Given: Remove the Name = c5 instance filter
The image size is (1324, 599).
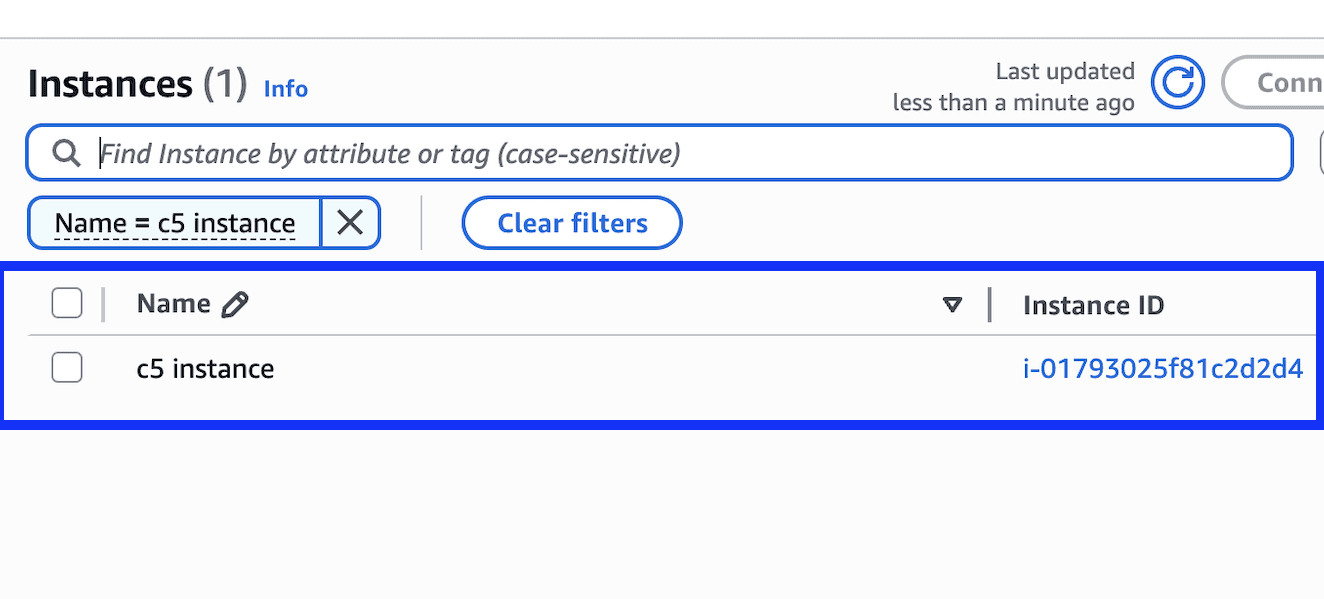Looking at the screenshot, I should [x=350, y=222].
